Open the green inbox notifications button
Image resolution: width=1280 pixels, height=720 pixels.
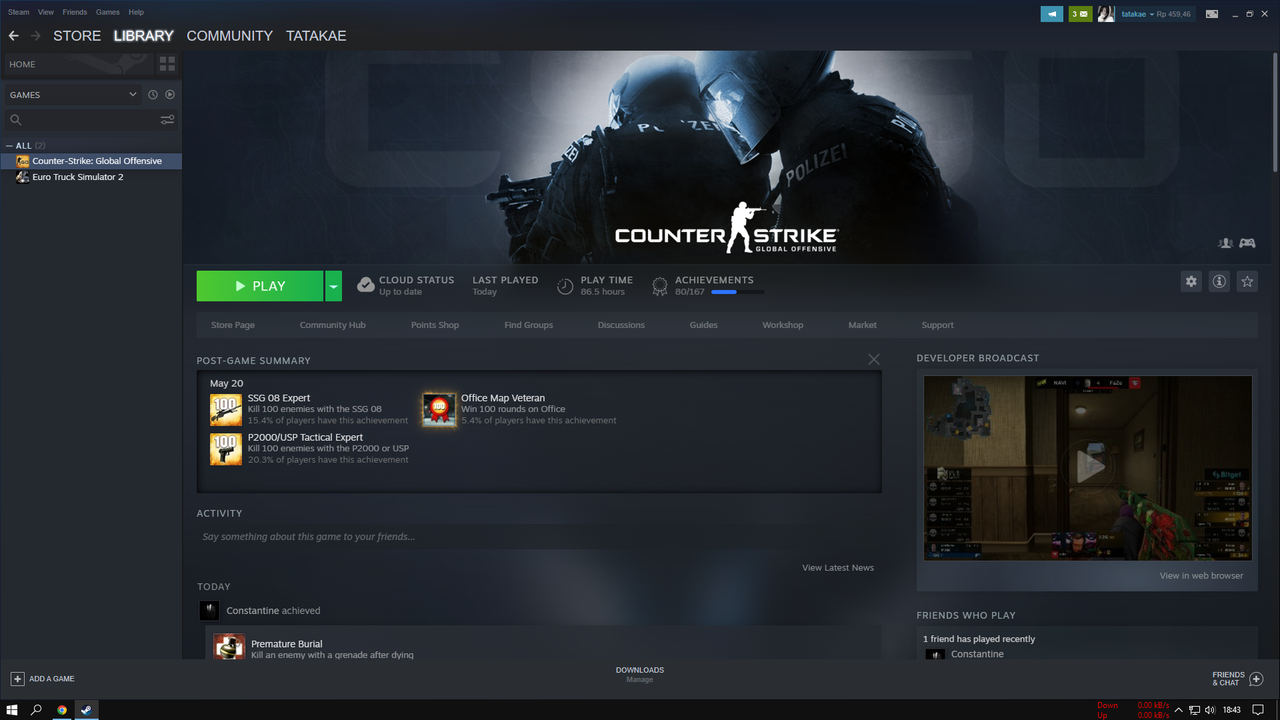point(1080,14)
